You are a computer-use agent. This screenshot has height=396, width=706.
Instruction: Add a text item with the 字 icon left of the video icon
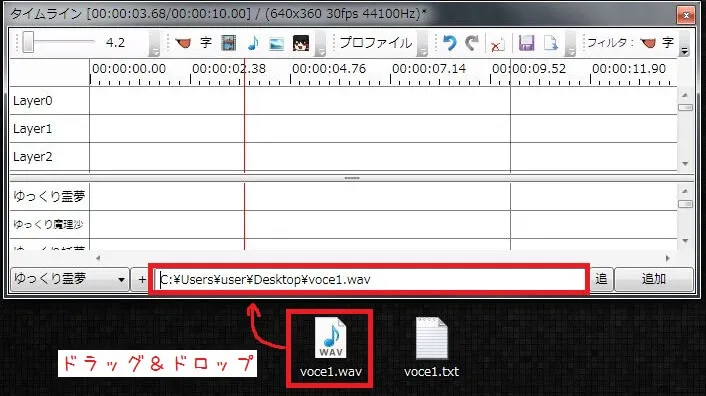coord(206,43)
